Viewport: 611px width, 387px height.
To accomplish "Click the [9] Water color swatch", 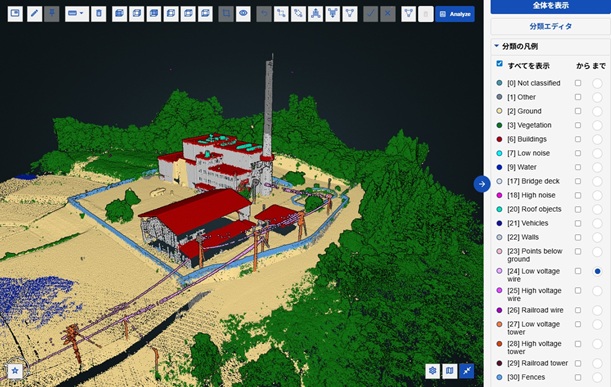I will tap(499, 167).
